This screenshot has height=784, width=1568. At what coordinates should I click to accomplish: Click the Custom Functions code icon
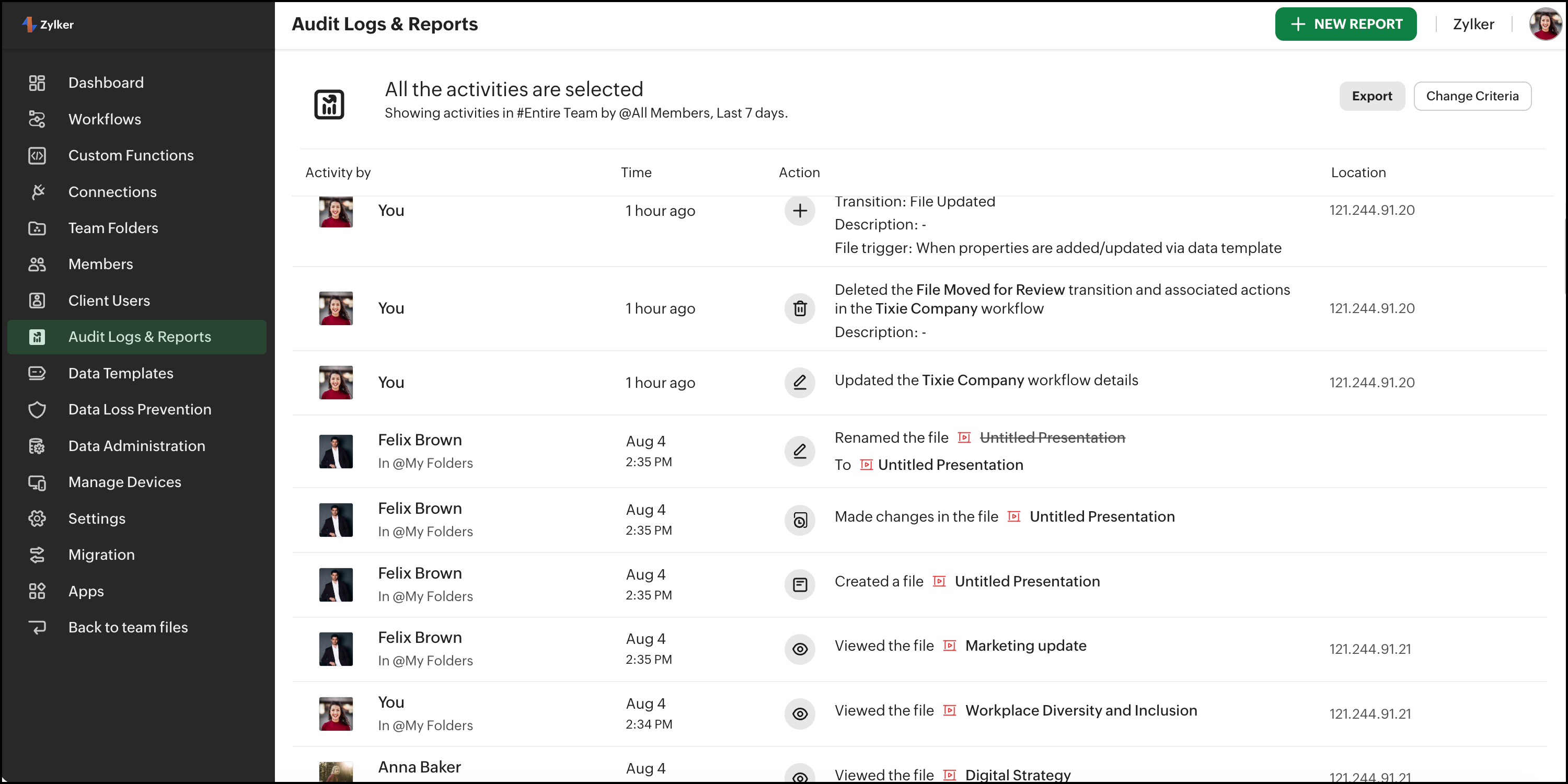pos(37,156)
